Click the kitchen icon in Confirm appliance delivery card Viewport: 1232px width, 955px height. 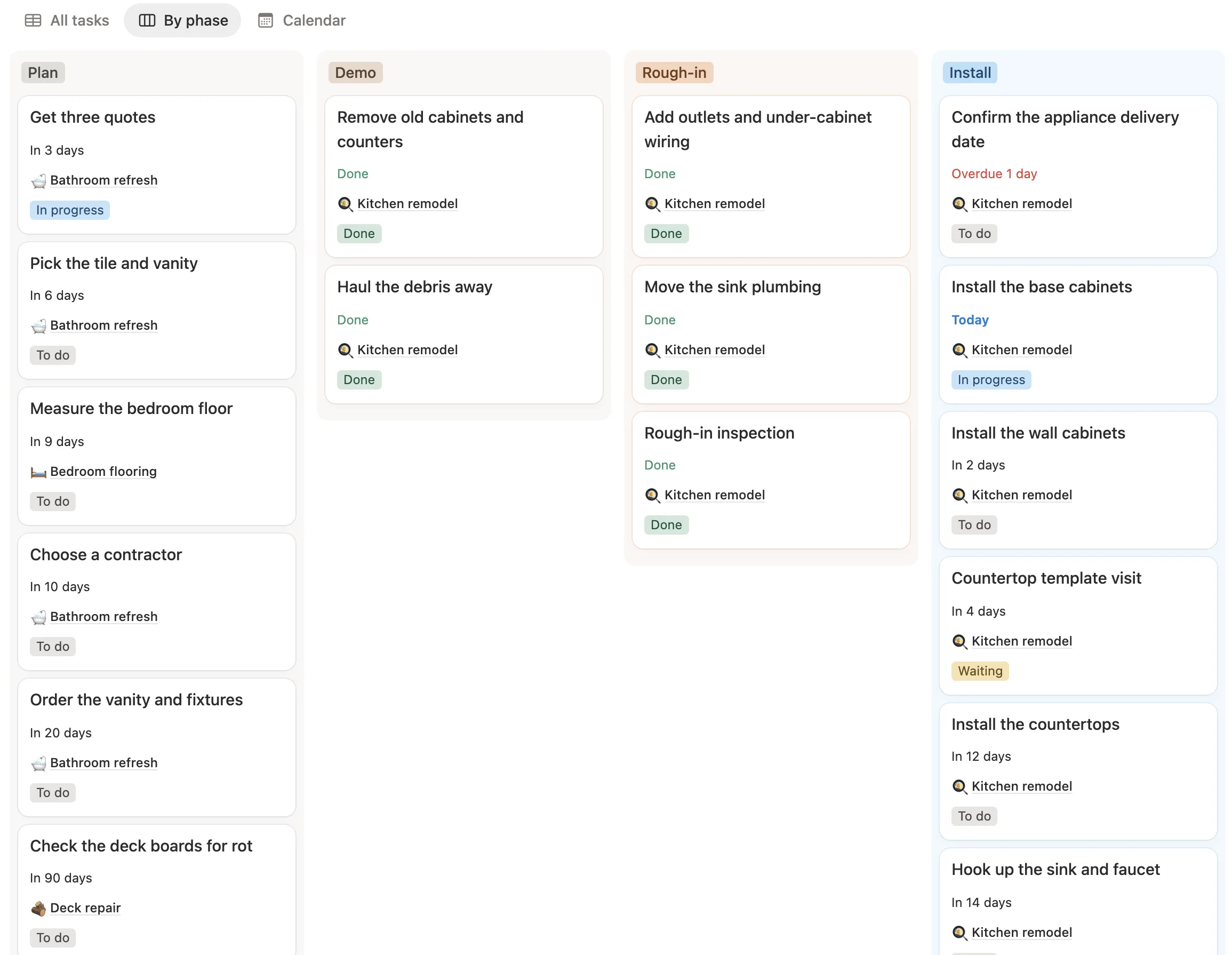tap(959, 204)
